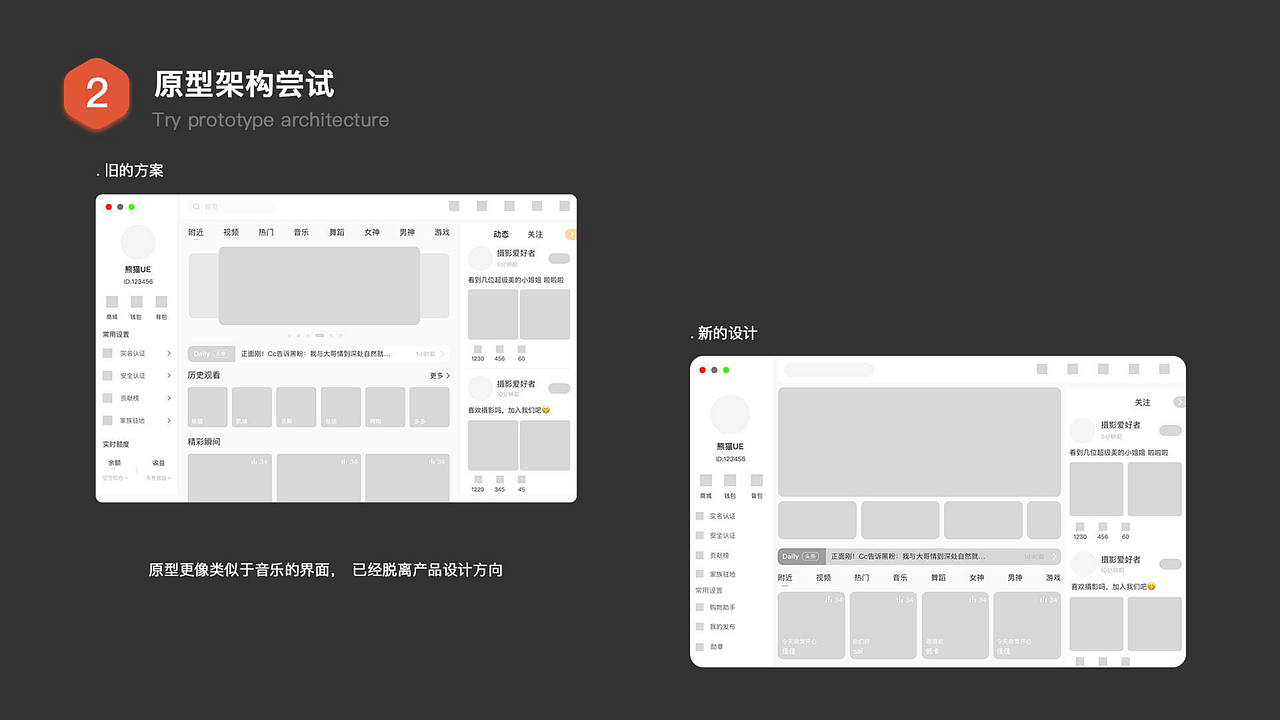Image resolution: width=1280 pixels, height=720 pixels.
Task: Open the center carousel banner in old design
Action: coord(320,285)
